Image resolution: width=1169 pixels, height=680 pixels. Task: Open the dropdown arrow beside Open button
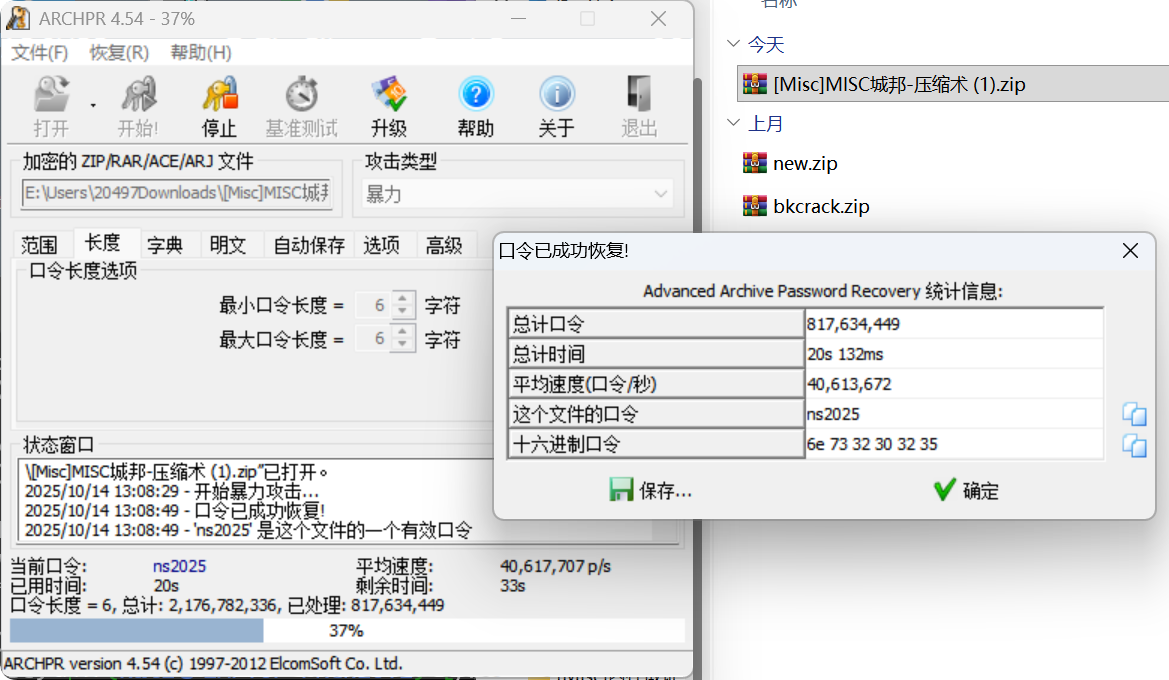click(93, 105)
